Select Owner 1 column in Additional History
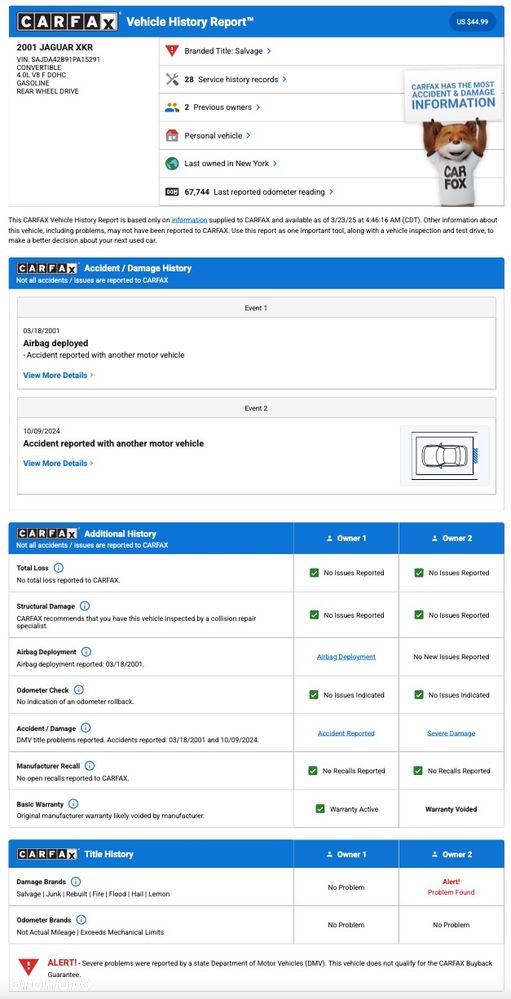This screenshot has height=999, width=511. pyautogui.click(x=346, y=538)
